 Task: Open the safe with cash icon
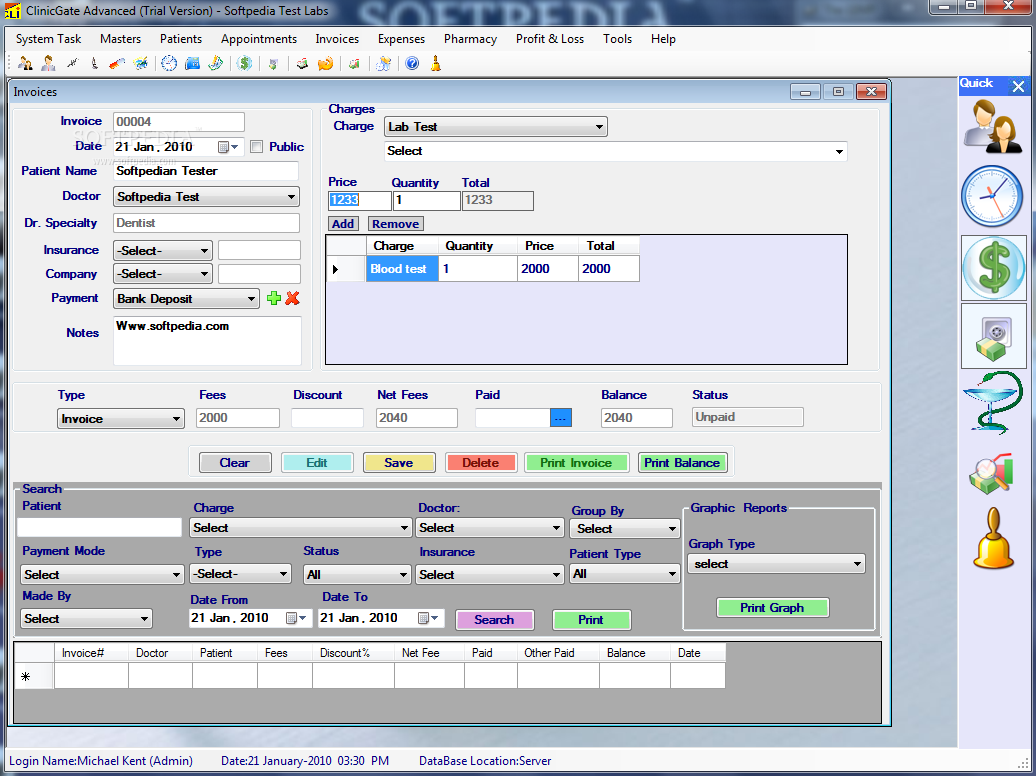click(x=992, y=336)
